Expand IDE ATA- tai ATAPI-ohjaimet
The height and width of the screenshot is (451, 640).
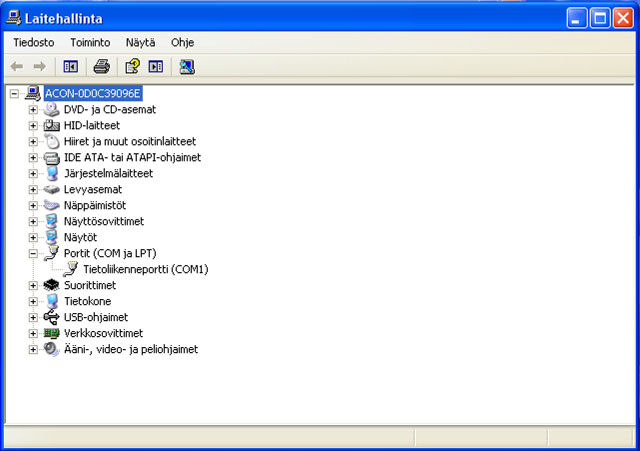point(33,158)
